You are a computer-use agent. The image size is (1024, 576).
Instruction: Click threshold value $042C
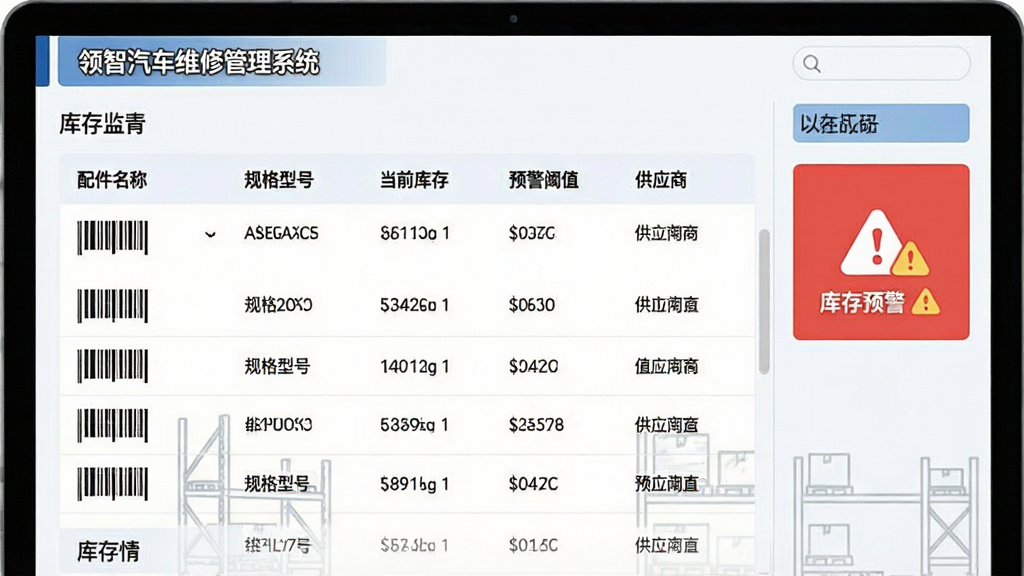[534, 484]
